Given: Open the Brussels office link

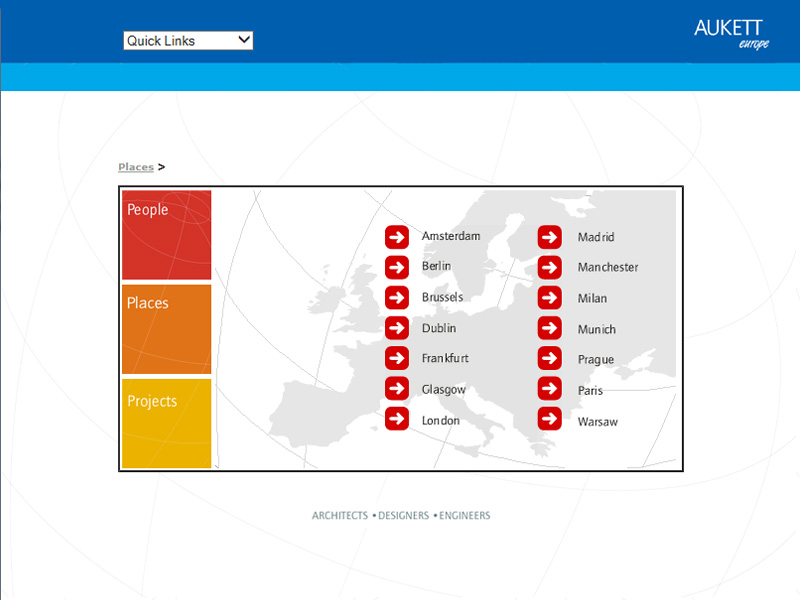Looking at the screenshot, I should click(442, 298).
